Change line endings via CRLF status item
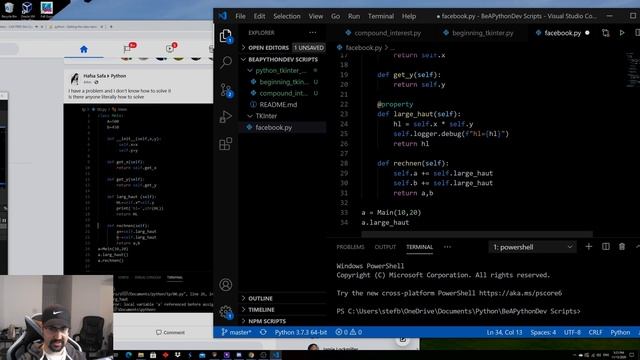 [x=595, y=332]
